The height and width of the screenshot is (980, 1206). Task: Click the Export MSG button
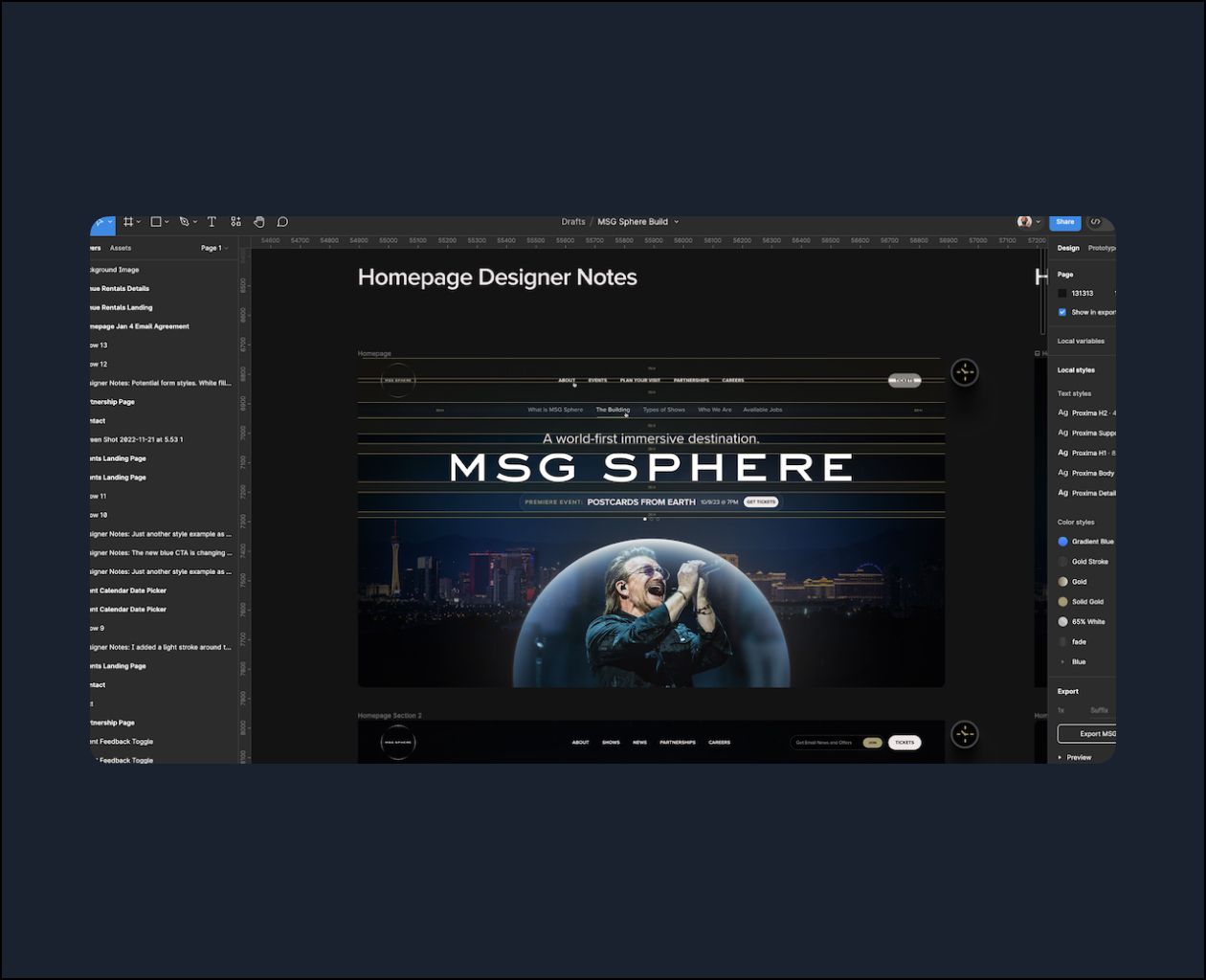point(1087,734)
